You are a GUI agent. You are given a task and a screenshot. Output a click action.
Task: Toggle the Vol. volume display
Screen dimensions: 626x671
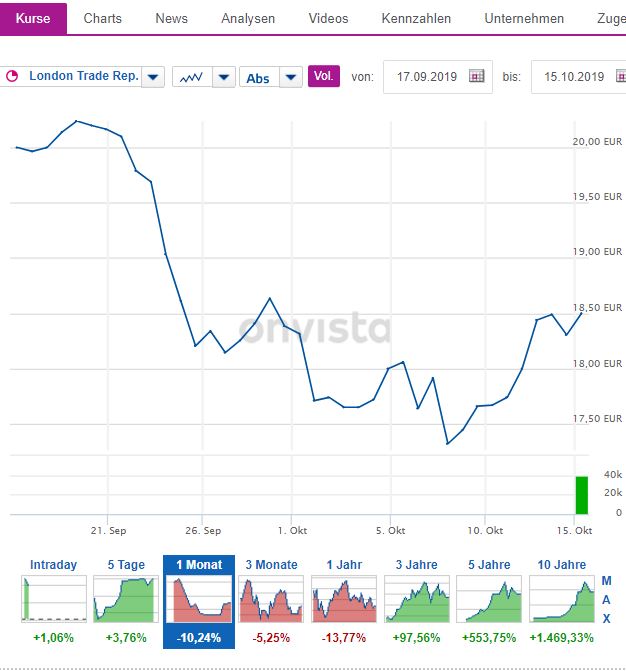pyautogui.click(x=323, y=76)
